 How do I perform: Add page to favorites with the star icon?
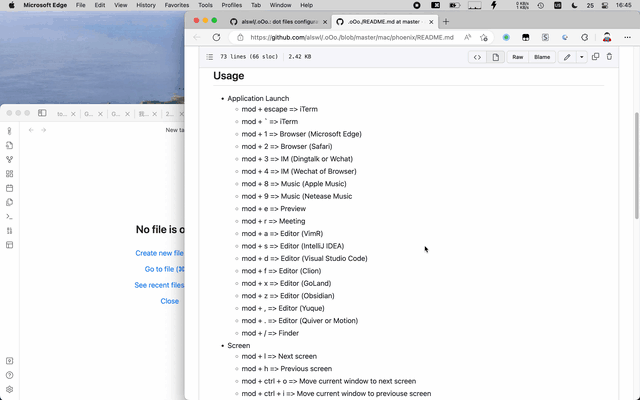(484, 38)
